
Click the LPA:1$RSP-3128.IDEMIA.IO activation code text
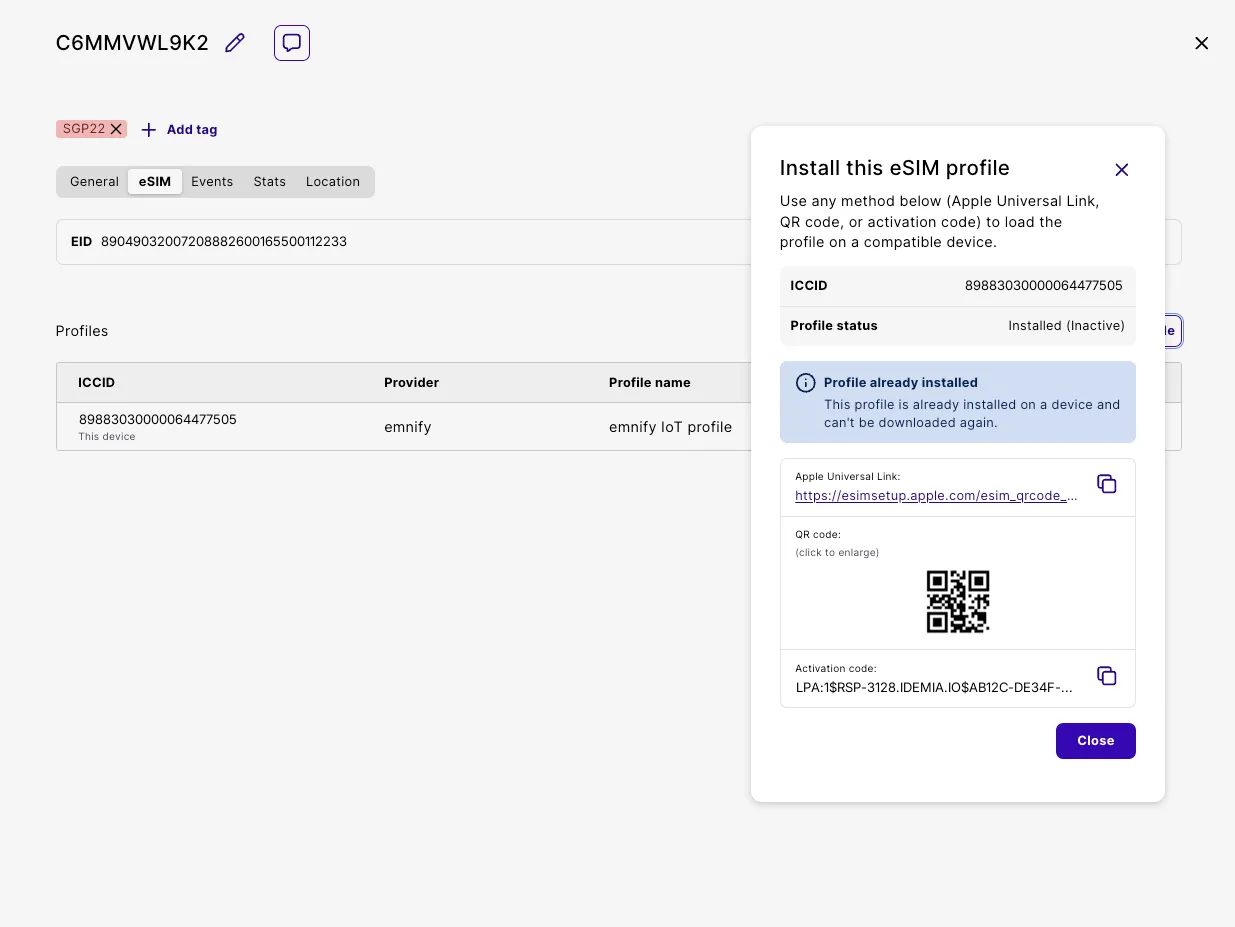pos(934,688)
